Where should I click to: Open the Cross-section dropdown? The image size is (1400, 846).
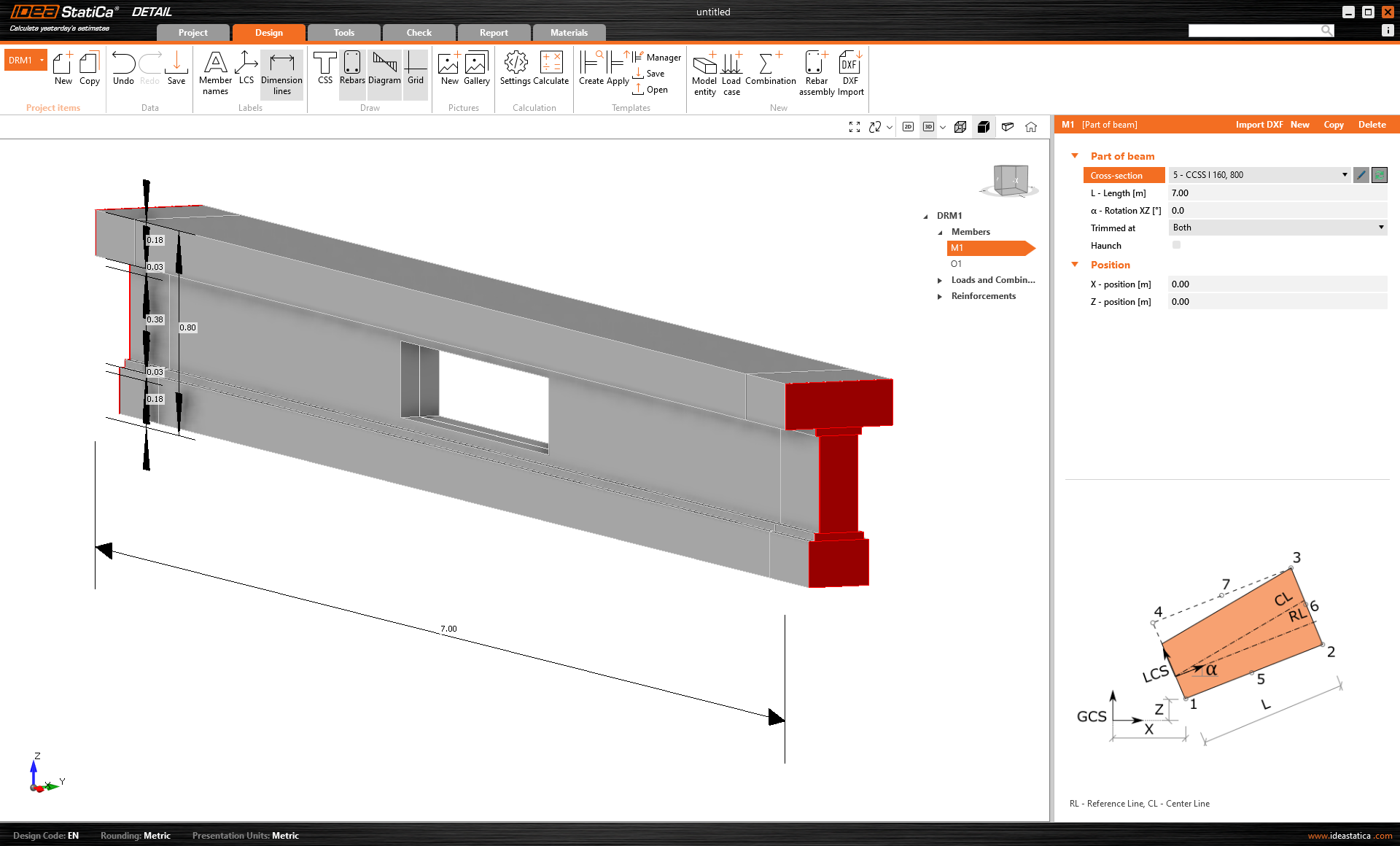[1345, 175]
